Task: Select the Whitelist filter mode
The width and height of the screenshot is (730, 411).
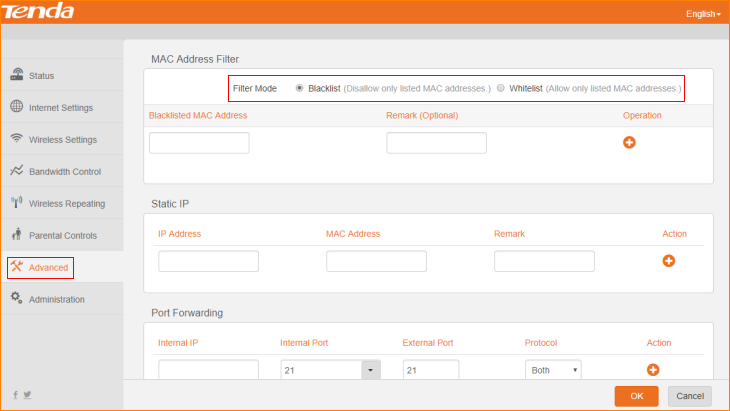Action: (x=501, y=89)
